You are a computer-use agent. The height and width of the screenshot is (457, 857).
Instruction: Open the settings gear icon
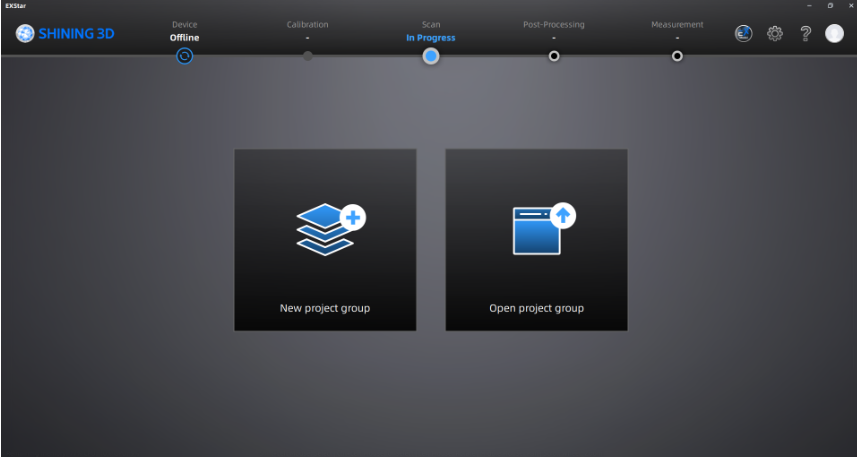tap(774, 33)
